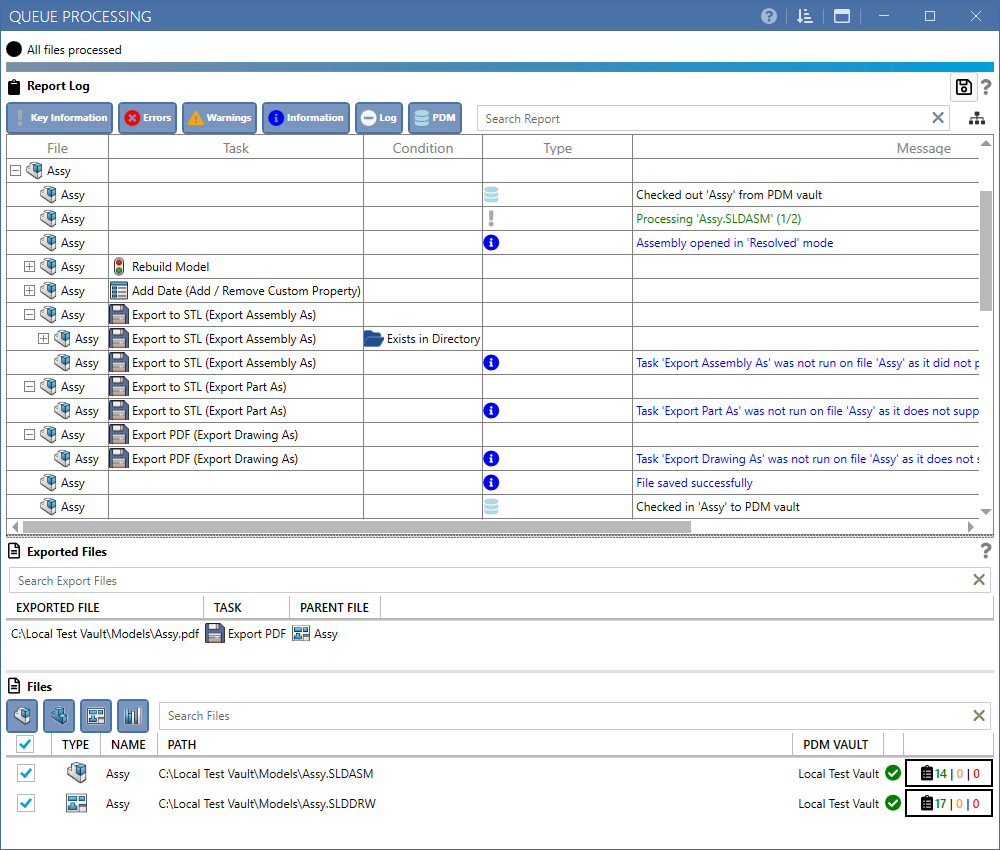Expand the Add Date custom property row

click(x=29, y=291)
